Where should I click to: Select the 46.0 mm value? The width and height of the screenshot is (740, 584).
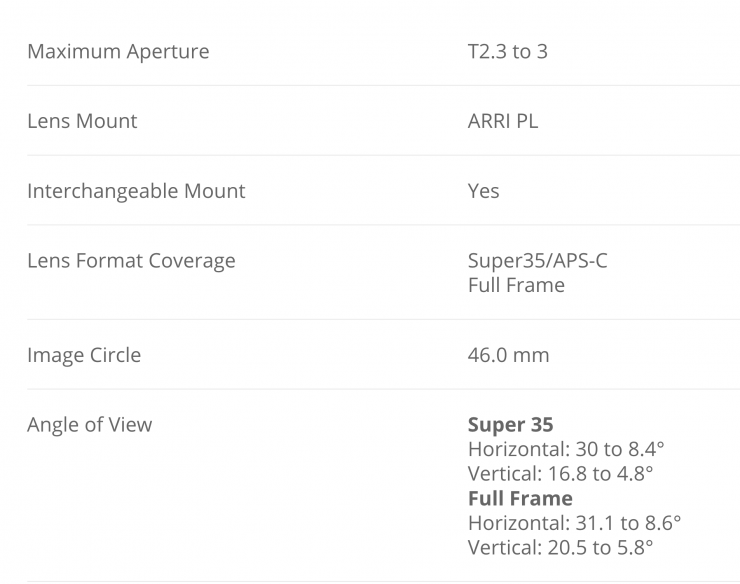pos(508,355)
